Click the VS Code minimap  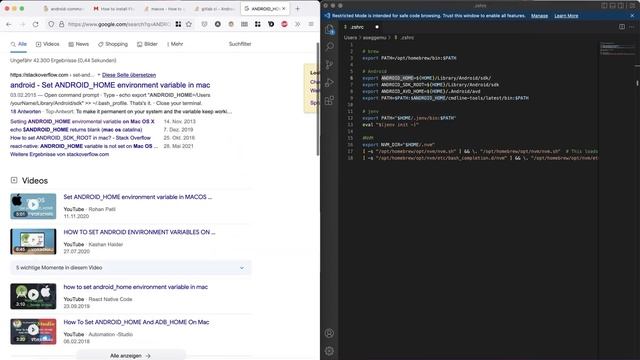[617, 48]
